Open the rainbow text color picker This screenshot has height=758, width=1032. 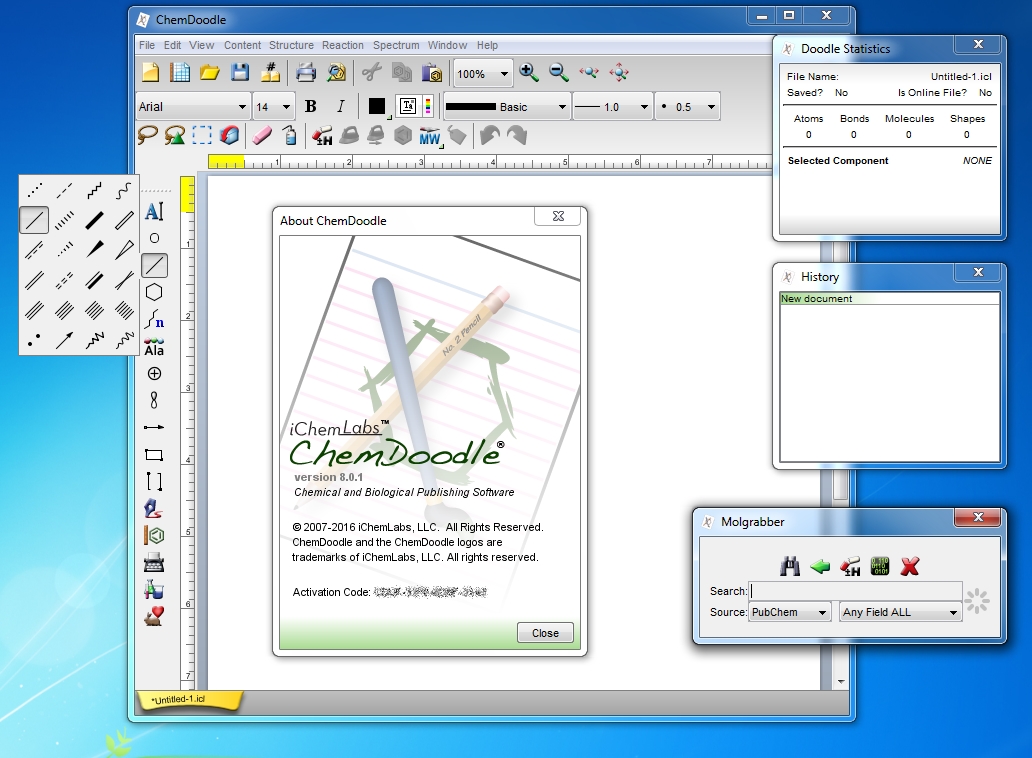click(428, 106)
